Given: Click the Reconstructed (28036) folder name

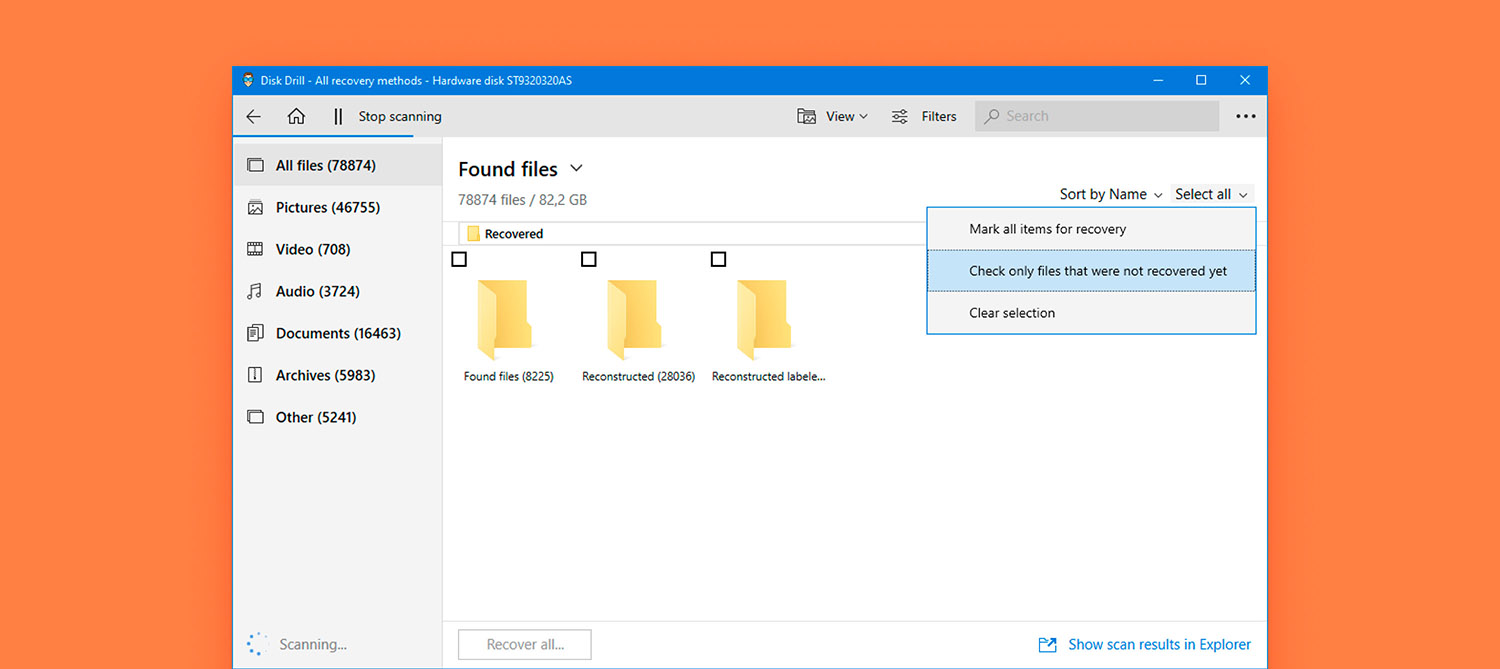Looking at the screenshot, I should coord(639,377).
